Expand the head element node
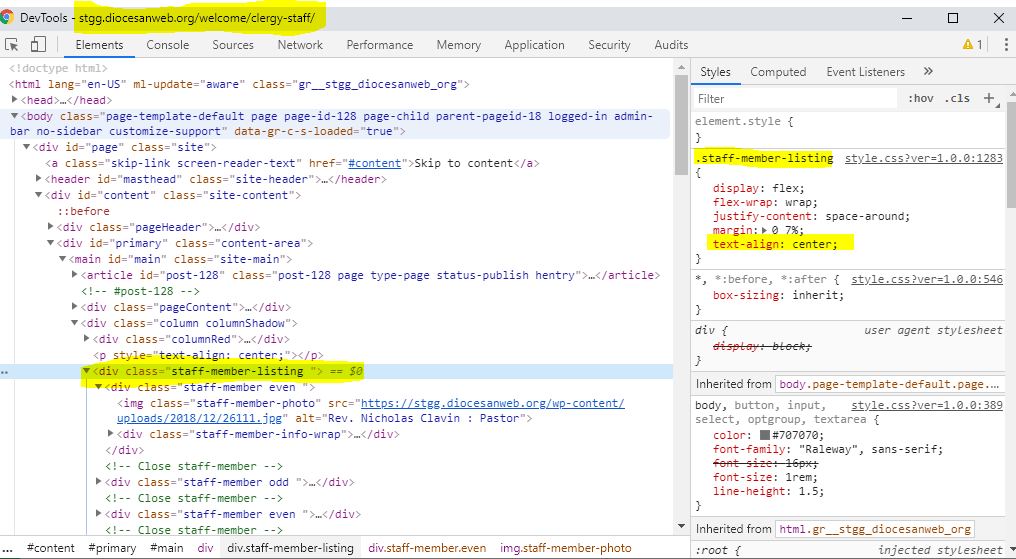This screenshot has width=1016, height=559. (x=14, y=100)
